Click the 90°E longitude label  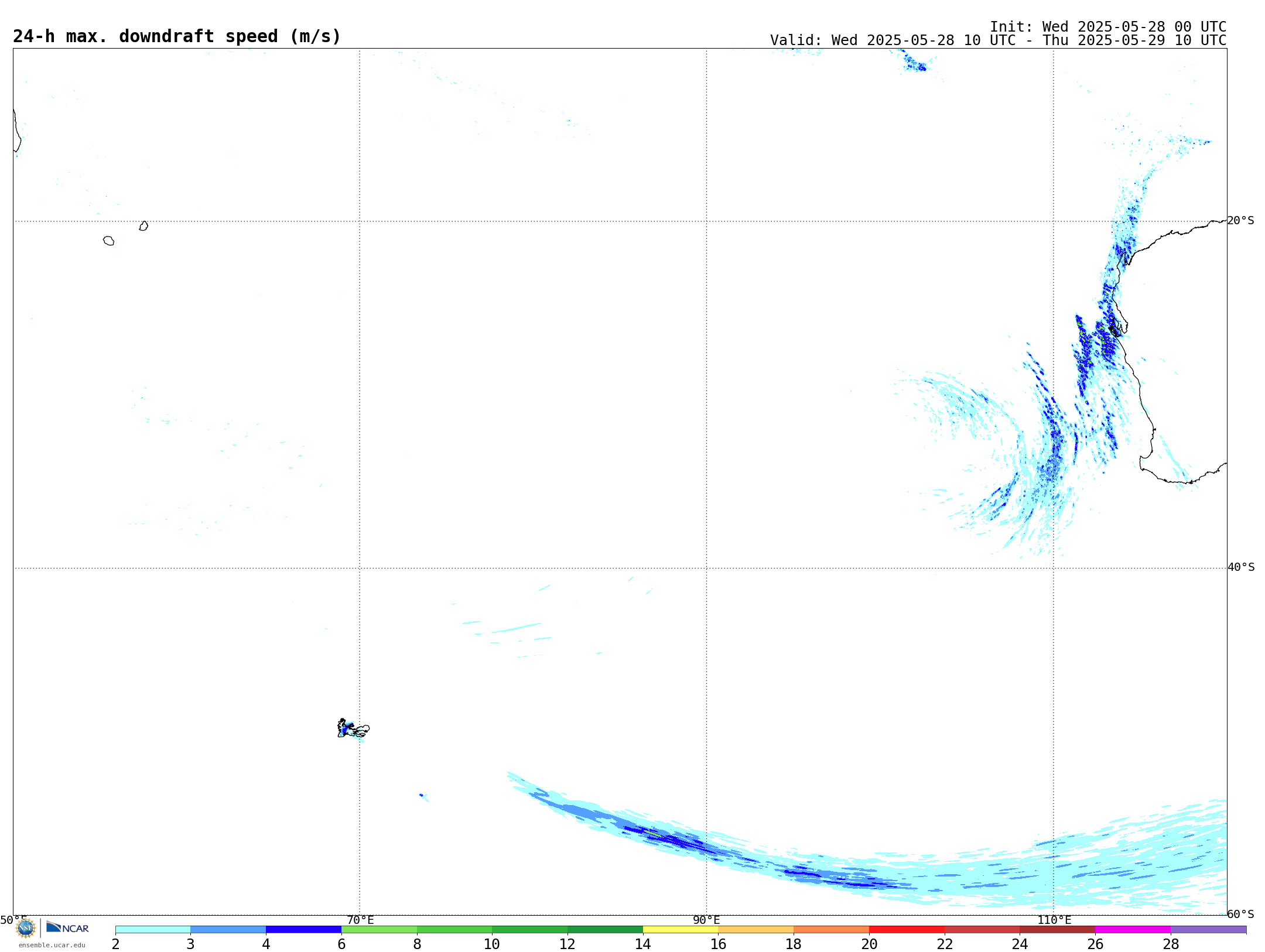(x=706, y=920)
